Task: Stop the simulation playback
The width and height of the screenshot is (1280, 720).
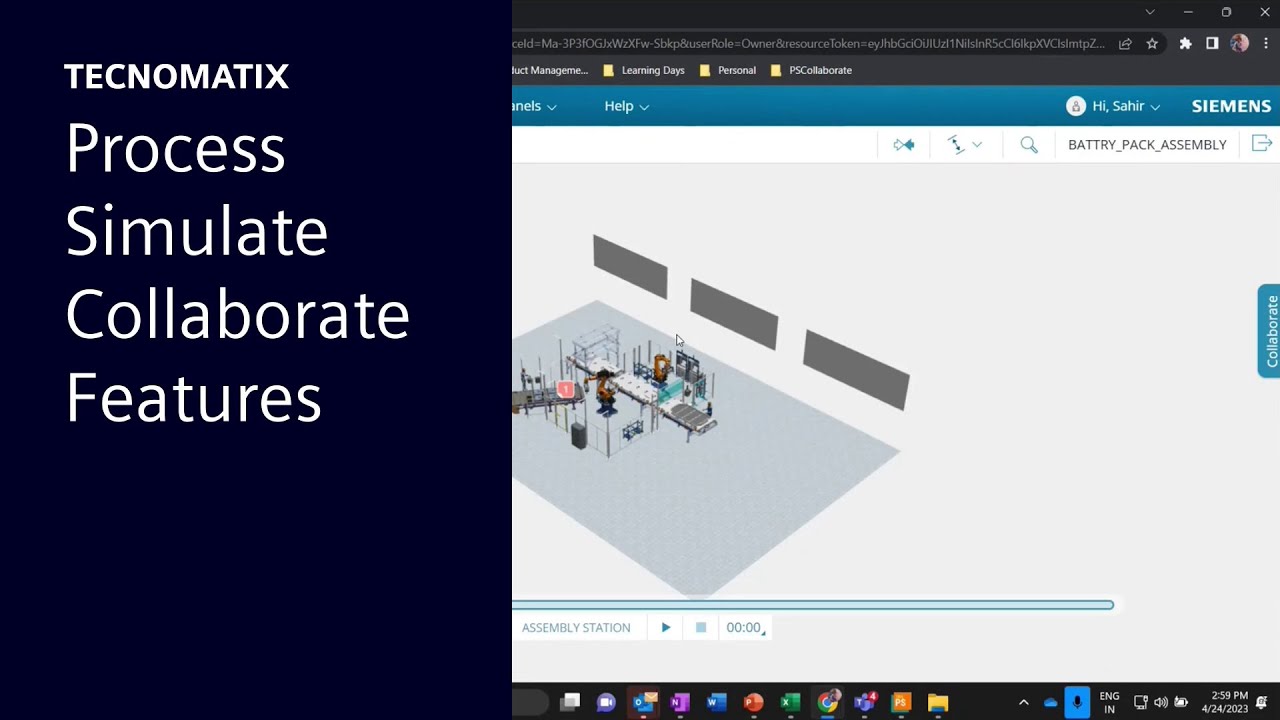Action: coord(701,627)
